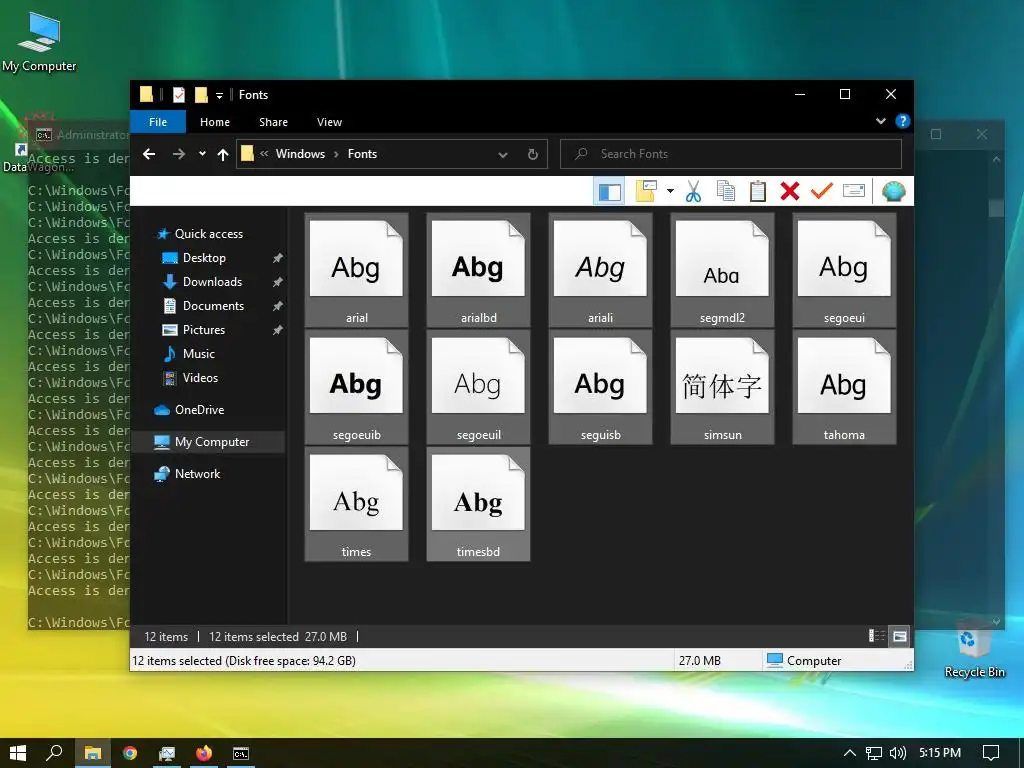This screenshot has height=768, width=1024.
Task: Click the Search Fonts field
Action: (731, 154)
